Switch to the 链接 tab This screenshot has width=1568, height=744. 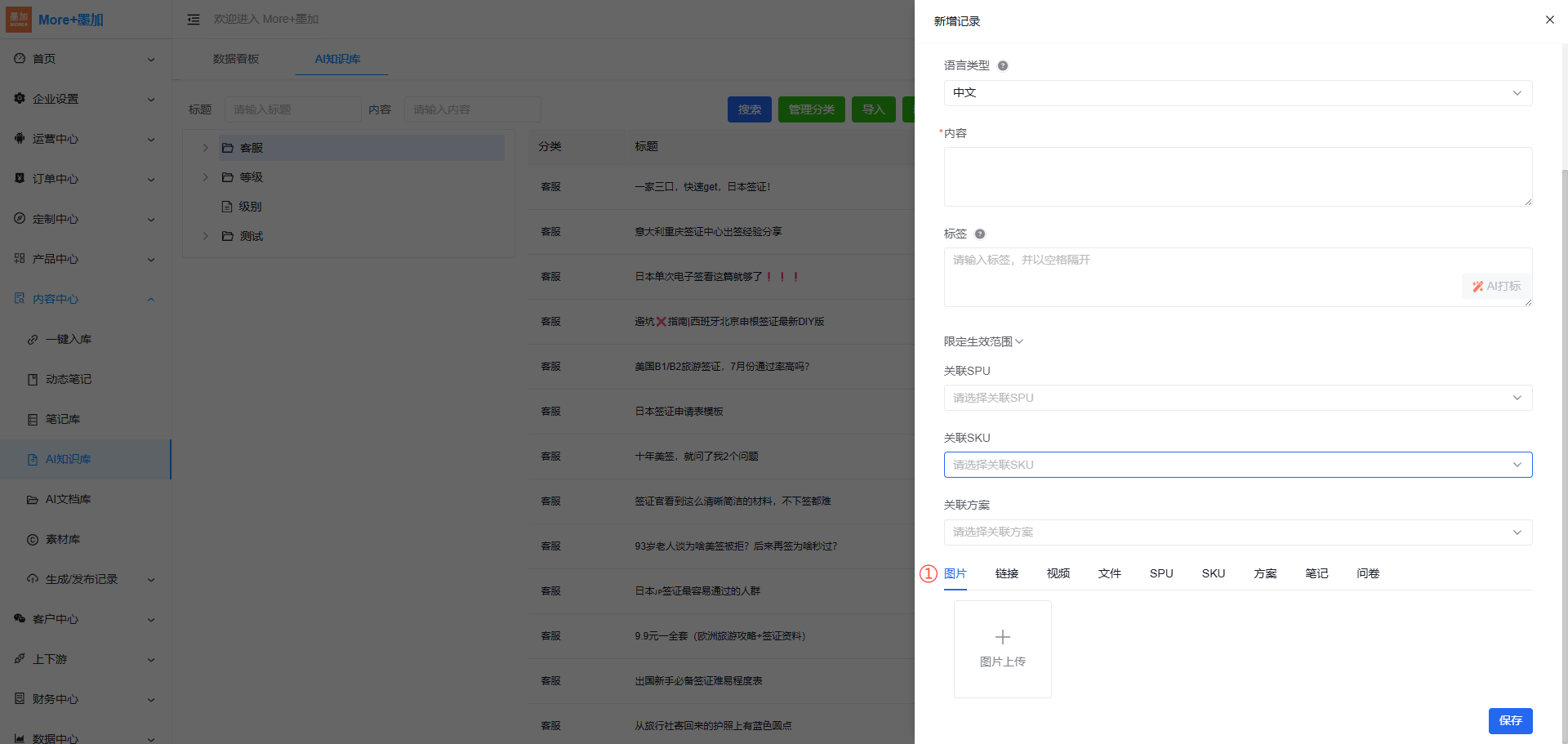pyautogui.click(x=1006, y=573)
